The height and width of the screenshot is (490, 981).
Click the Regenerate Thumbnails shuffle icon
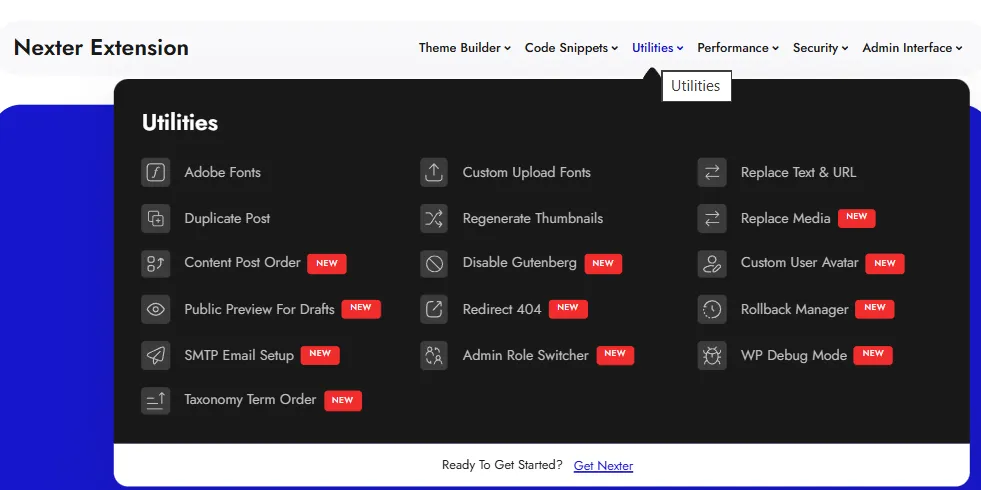(434, 218)
